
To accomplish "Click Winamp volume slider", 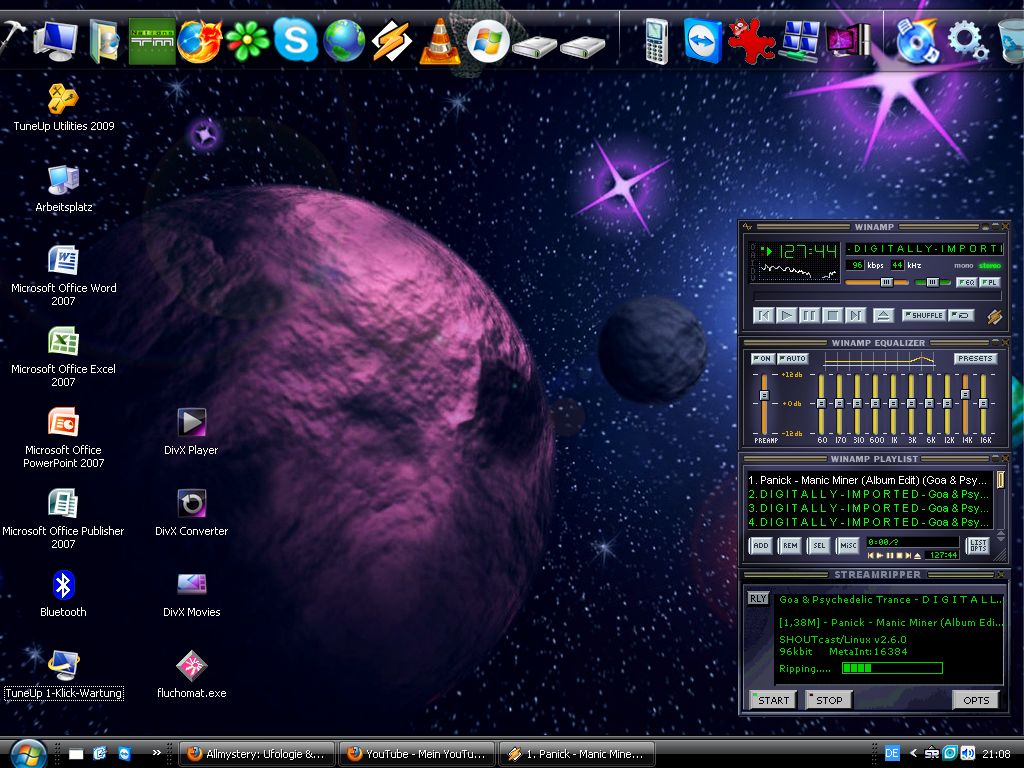I will click(877, 282).
